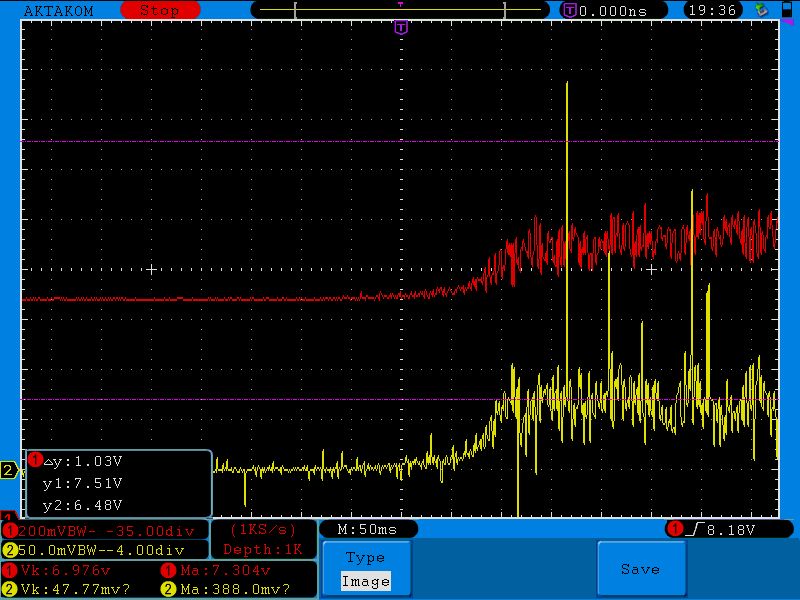800x600 pixels.
Task: Click the AKTAKOM brand logo
Action: 58,10
